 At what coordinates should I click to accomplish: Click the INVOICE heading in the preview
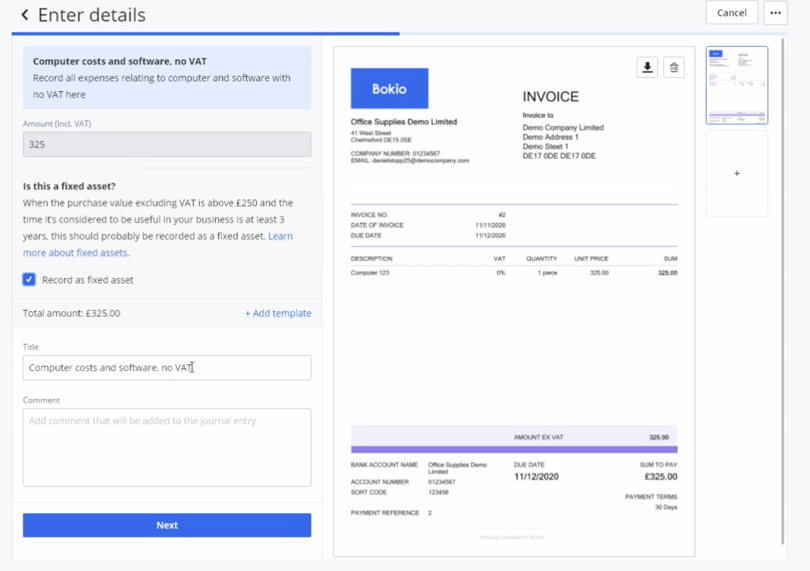coord(550,97)
